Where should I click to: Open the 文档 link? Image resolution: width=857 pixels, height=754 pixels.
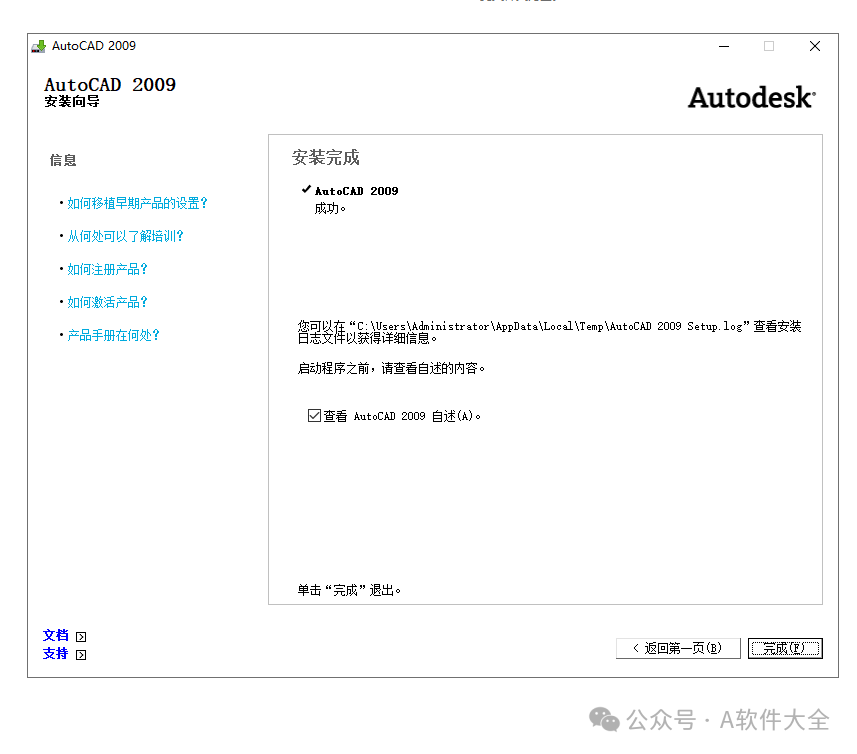[x=56, y=635]
